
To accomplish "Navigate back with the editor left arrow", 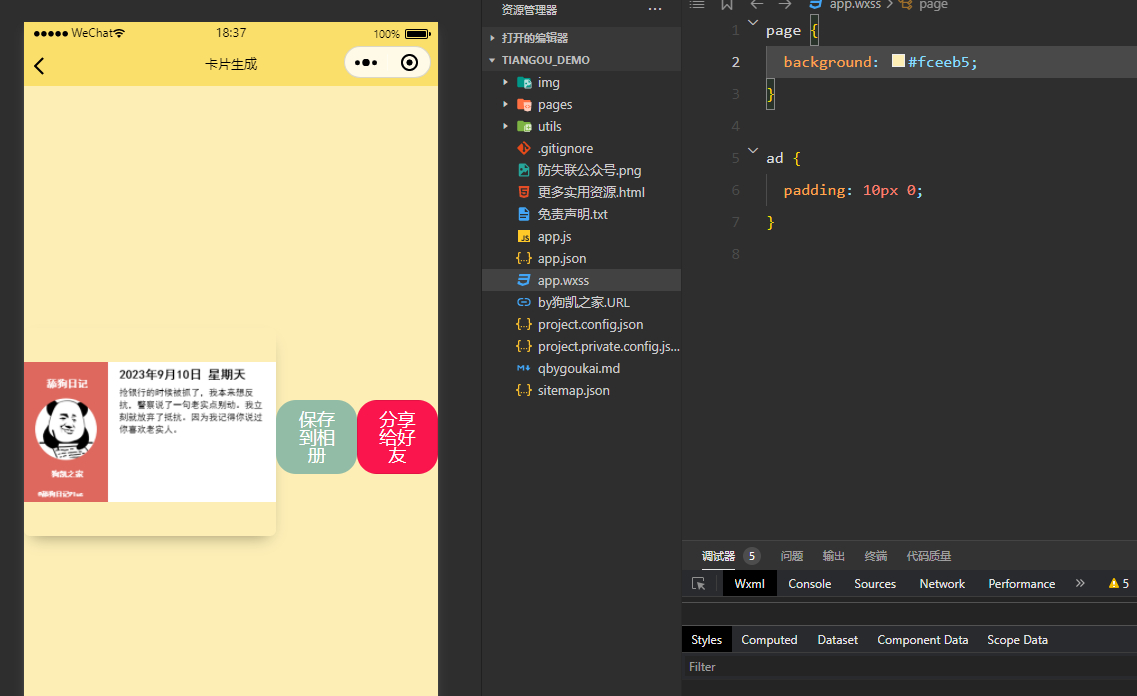I will (757, 5).
